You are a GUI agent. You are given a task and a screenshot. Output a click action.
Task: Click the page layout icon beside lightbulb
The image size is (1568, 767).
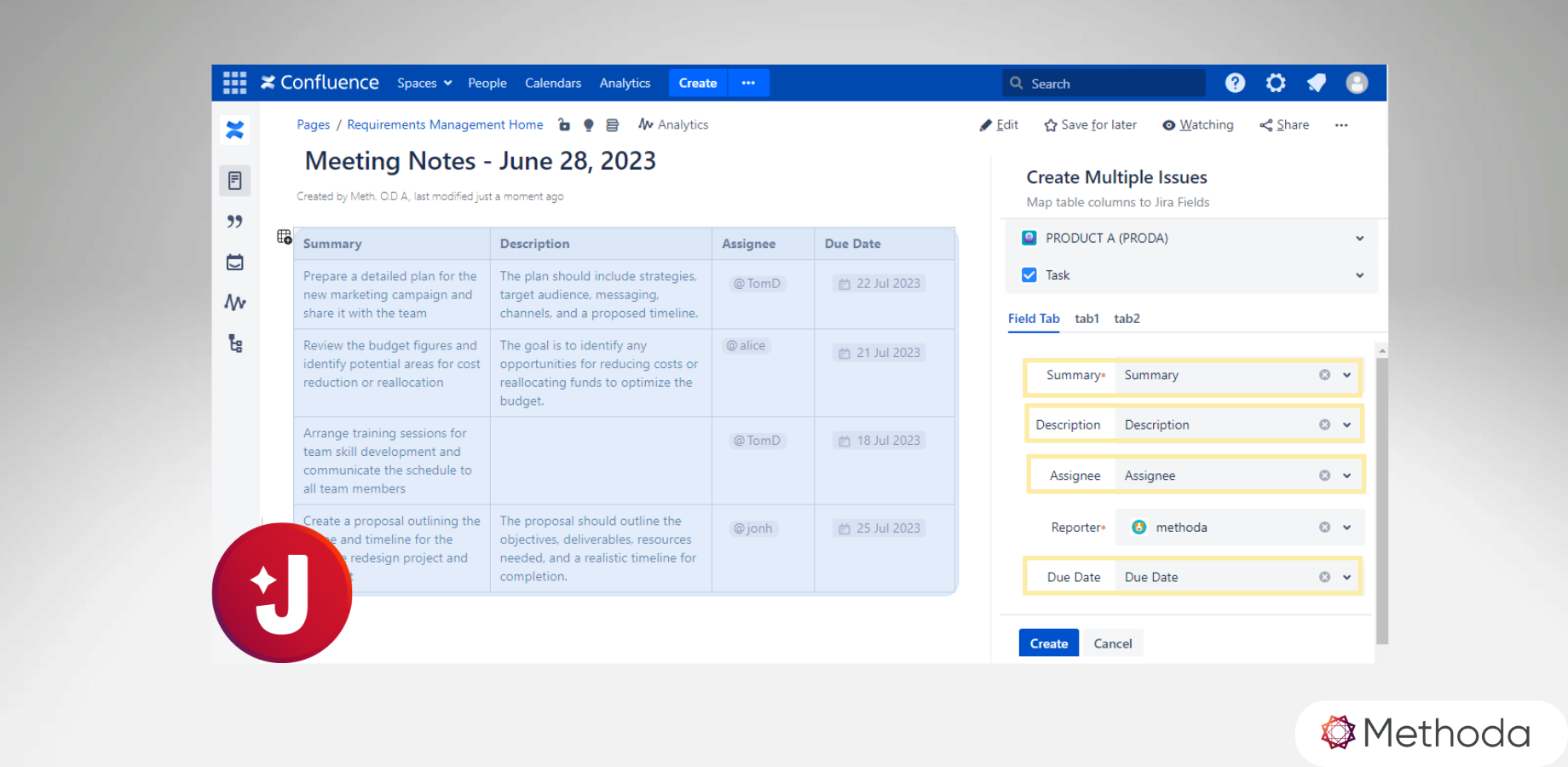pos(612,125)
